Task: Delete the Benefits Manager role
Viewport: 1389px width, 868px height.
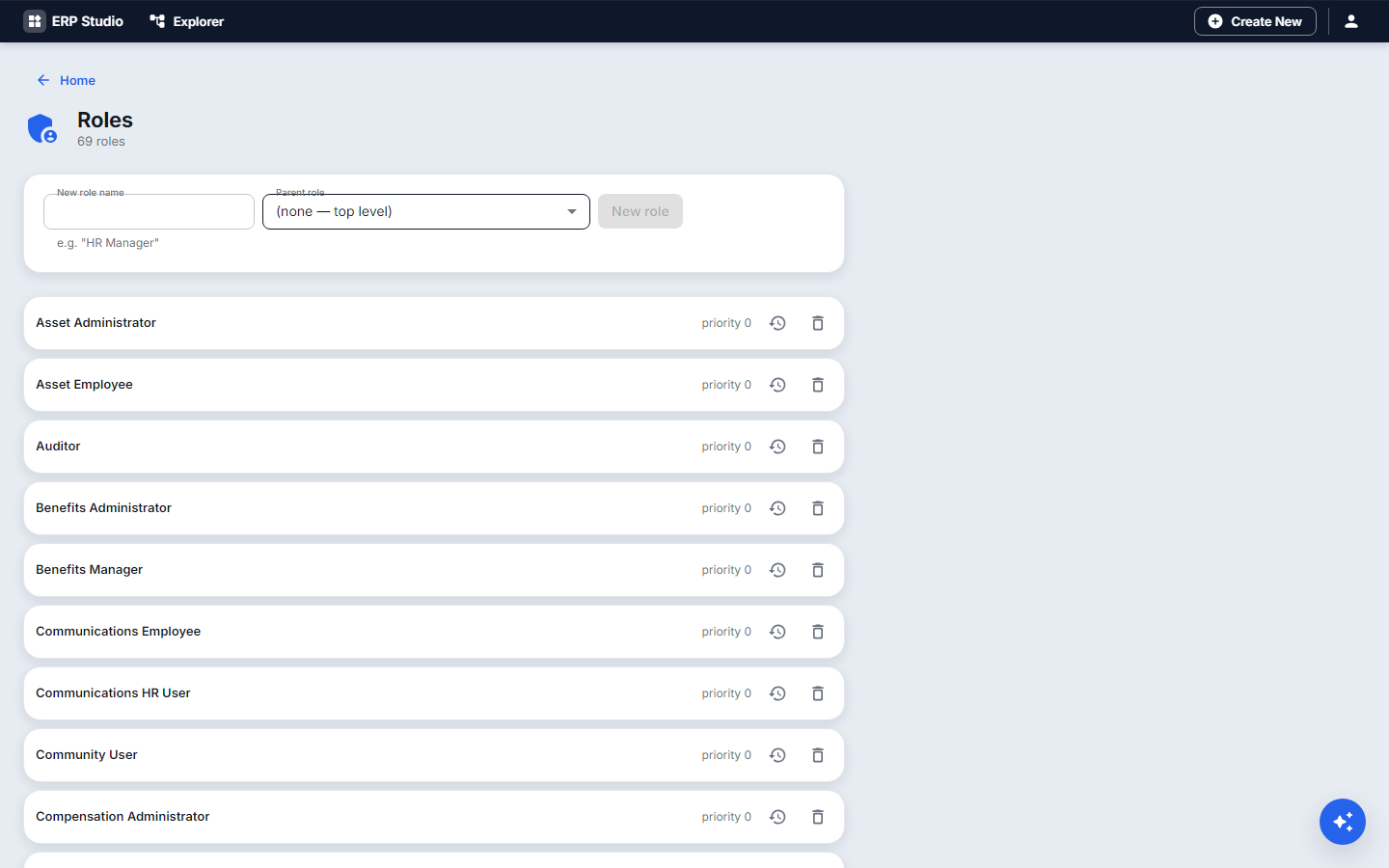Action: [818, 570]
